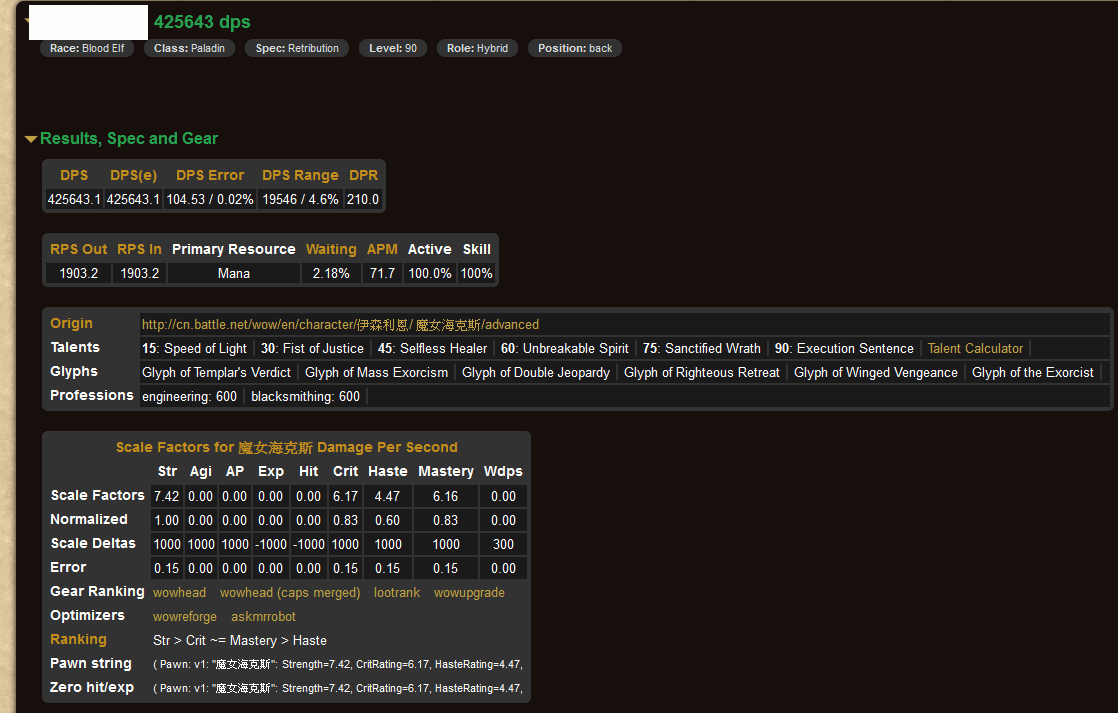The image size is (1118, 713).
Task: Click the DPS(e) column header
Action: click(133, 175)
